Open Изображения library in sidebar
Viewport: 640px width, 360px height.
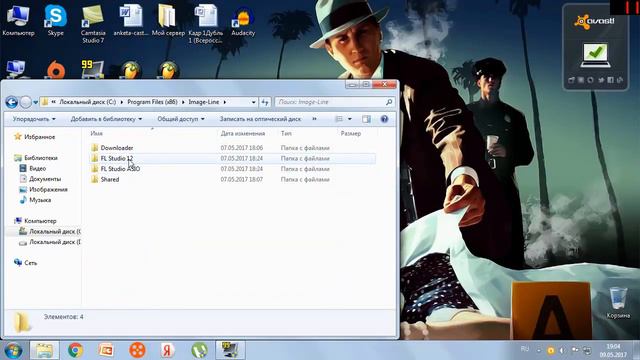coord(48,190)
